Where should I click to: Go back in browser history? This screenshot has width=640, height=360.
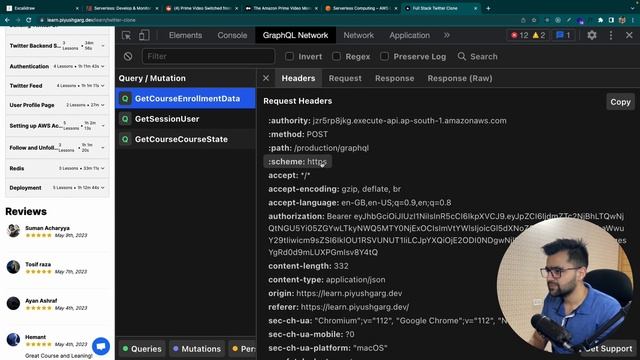click(x=7, y=20)
